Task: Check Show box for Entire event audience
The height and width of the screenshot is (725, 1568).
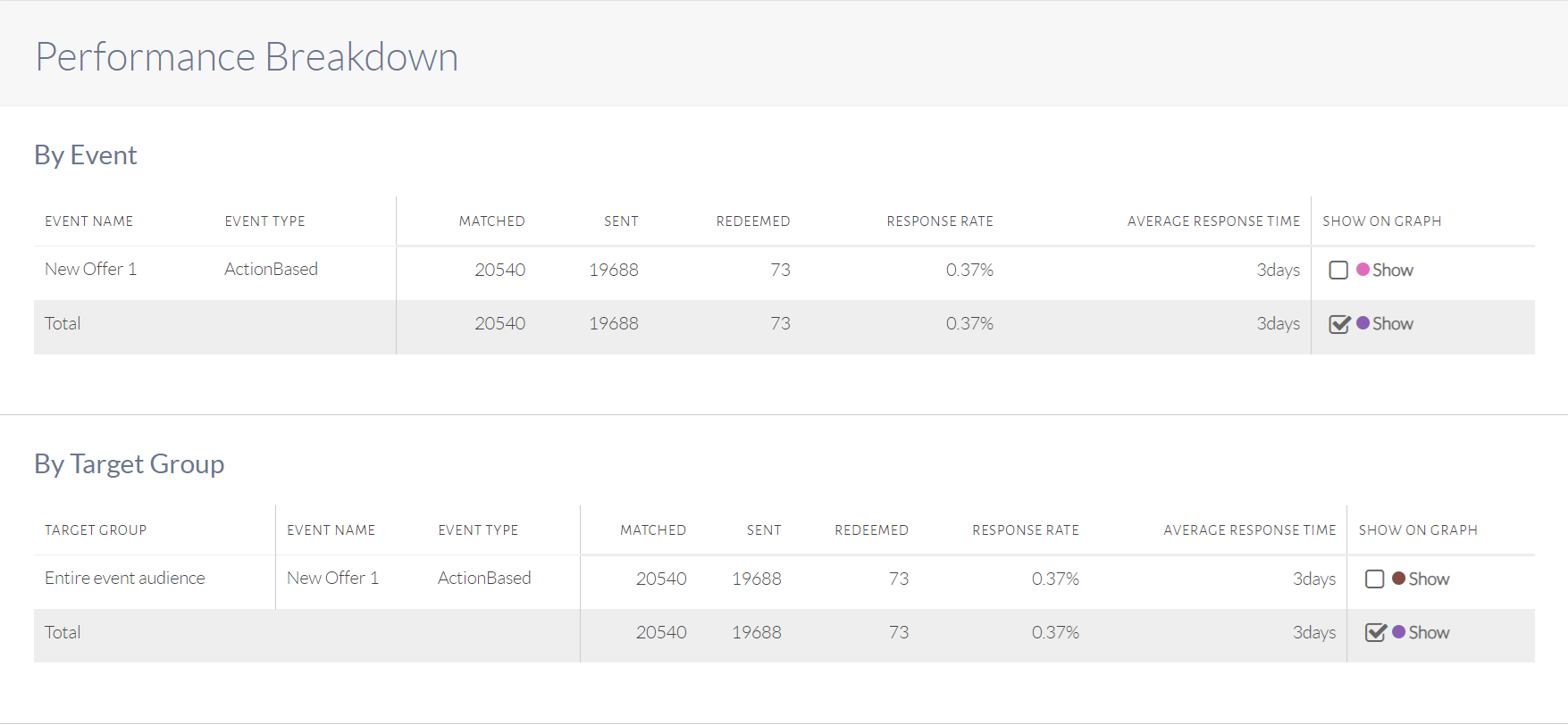Action: point(1374,579)
